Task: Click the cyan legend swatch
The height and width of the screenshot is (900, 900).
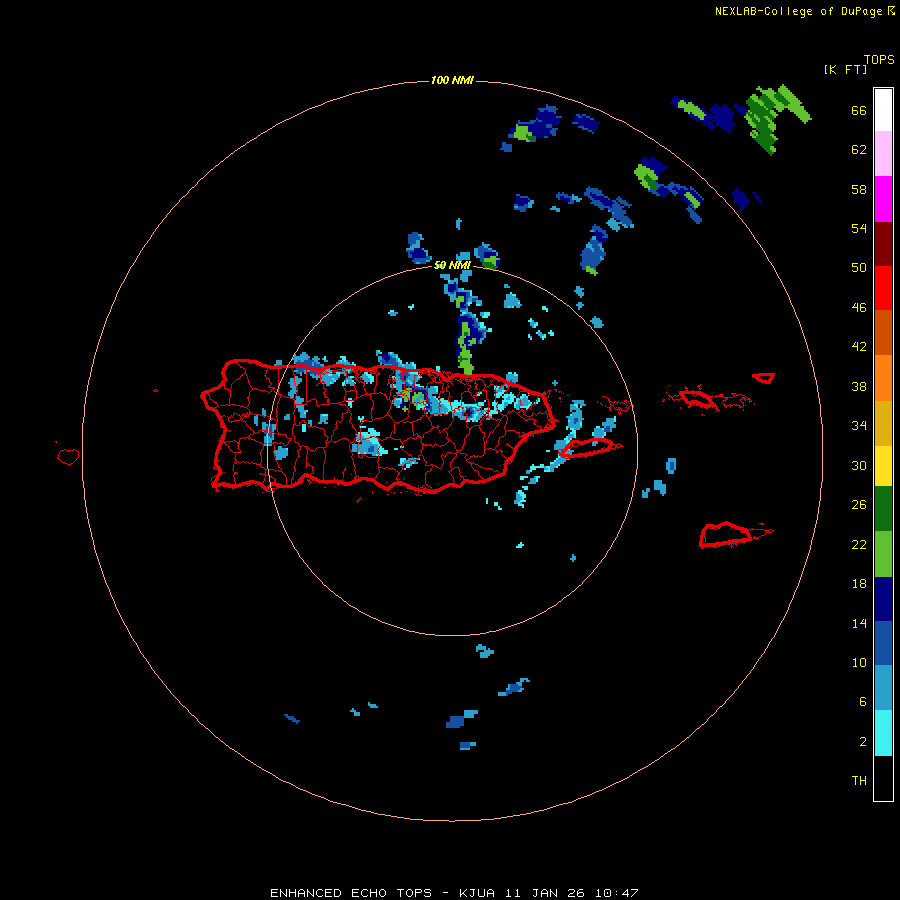Action: [883, 733]
